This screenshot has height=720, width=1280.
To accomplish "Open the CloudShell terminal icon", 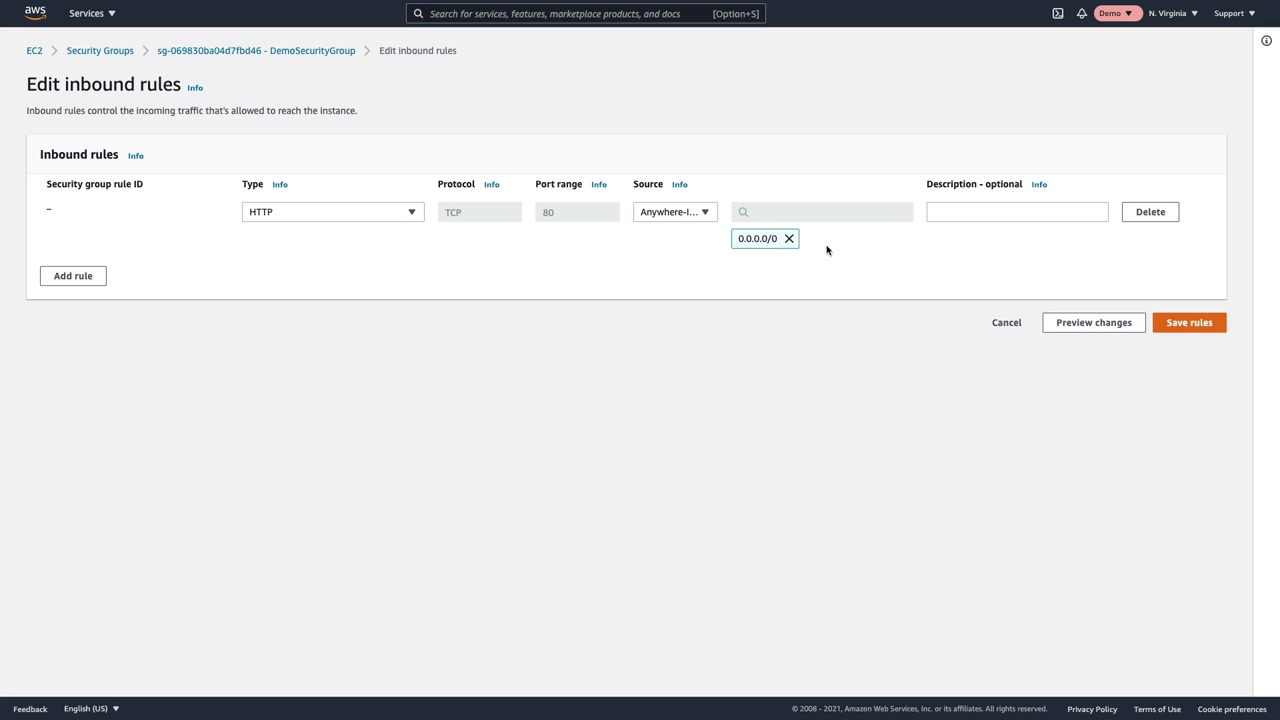I will (x=1058, y=13).
